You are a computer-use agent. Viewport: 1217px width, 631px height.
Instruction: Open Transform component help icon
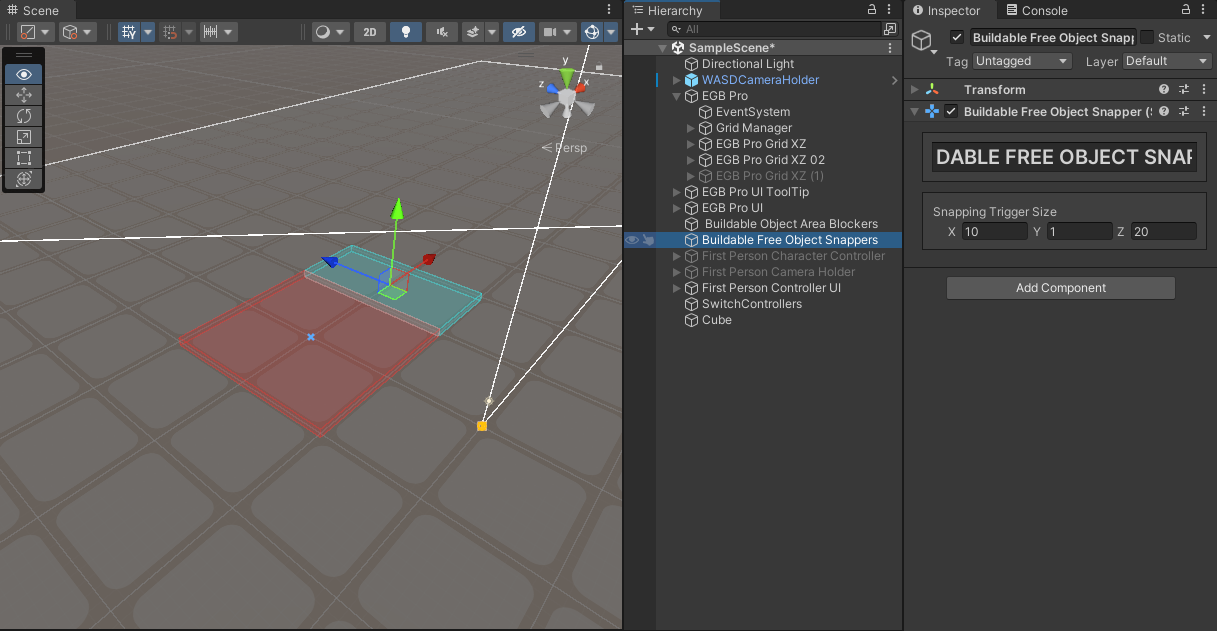coord(1164,89)
